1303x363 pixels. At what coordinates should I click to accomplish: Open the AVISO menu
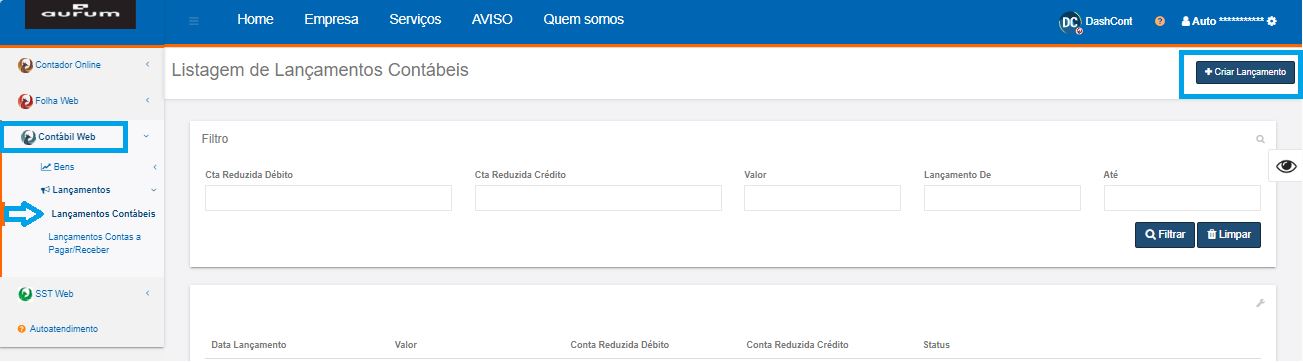[x=492, y=20]
